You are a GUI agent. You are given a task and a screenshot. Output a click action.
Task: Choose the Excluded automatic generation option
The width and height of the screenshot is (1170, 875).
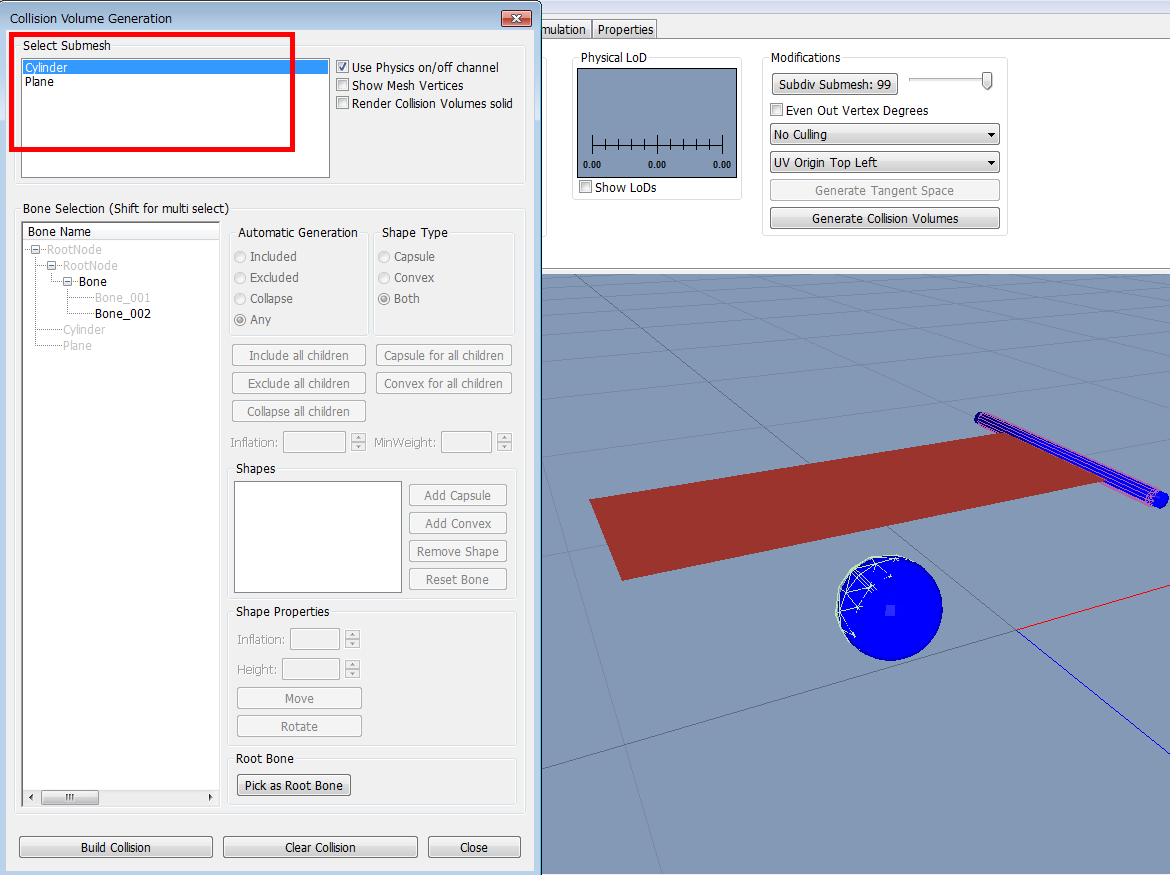(x=240, y=277)
